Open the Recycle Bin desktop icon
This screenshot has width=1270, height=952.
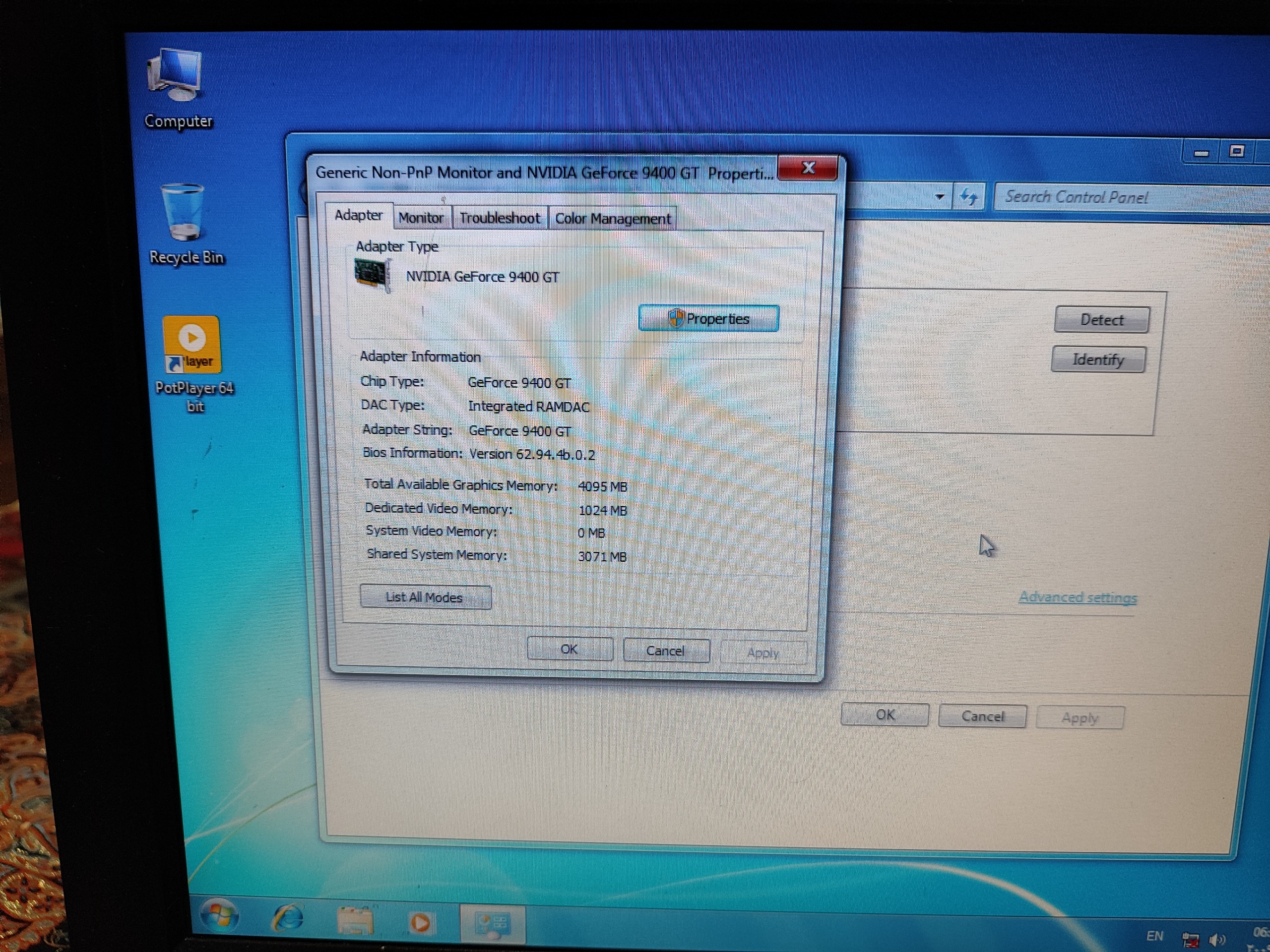tap(185, 224)
